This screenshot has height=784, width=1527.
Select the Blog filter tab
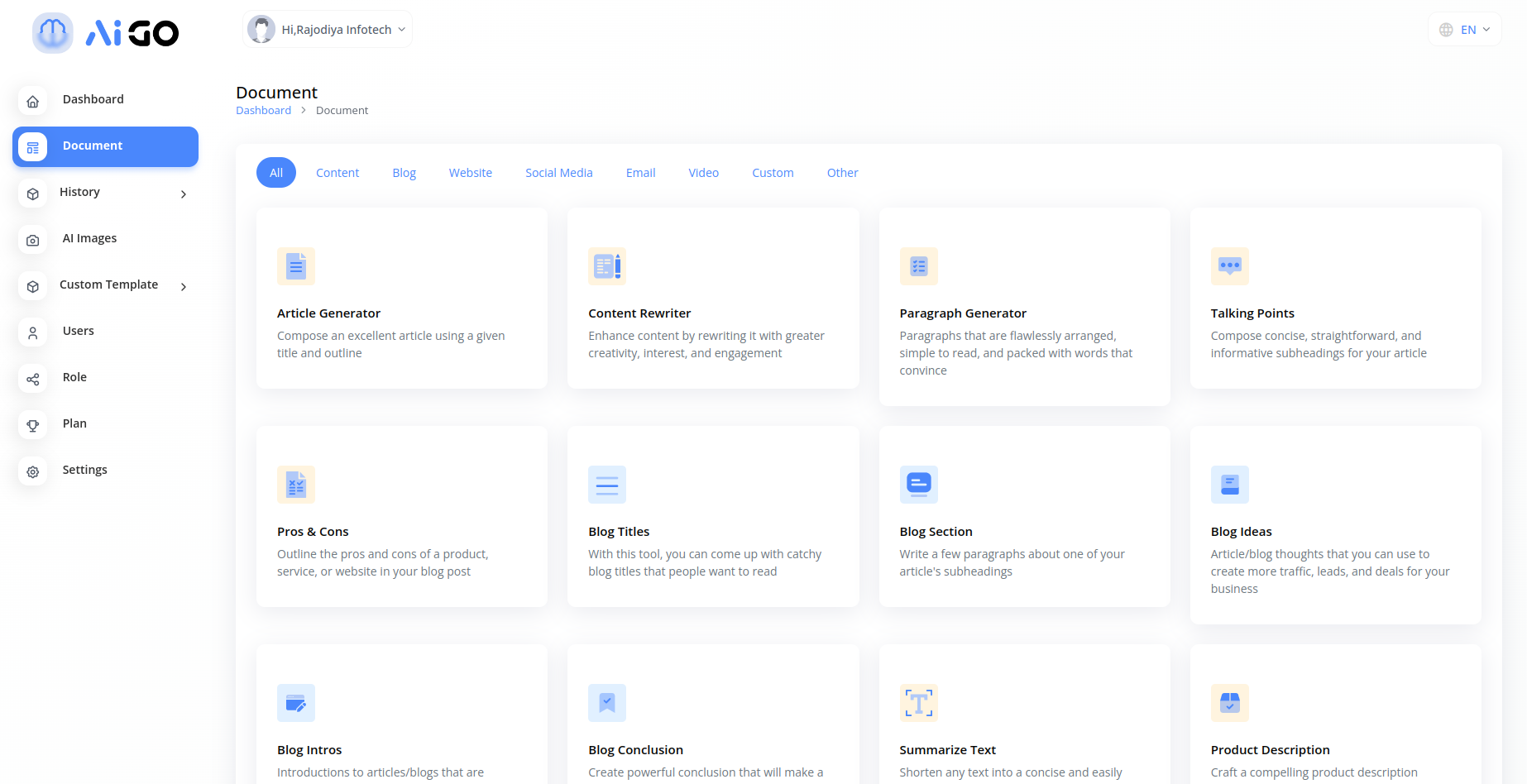pos(404,173)
